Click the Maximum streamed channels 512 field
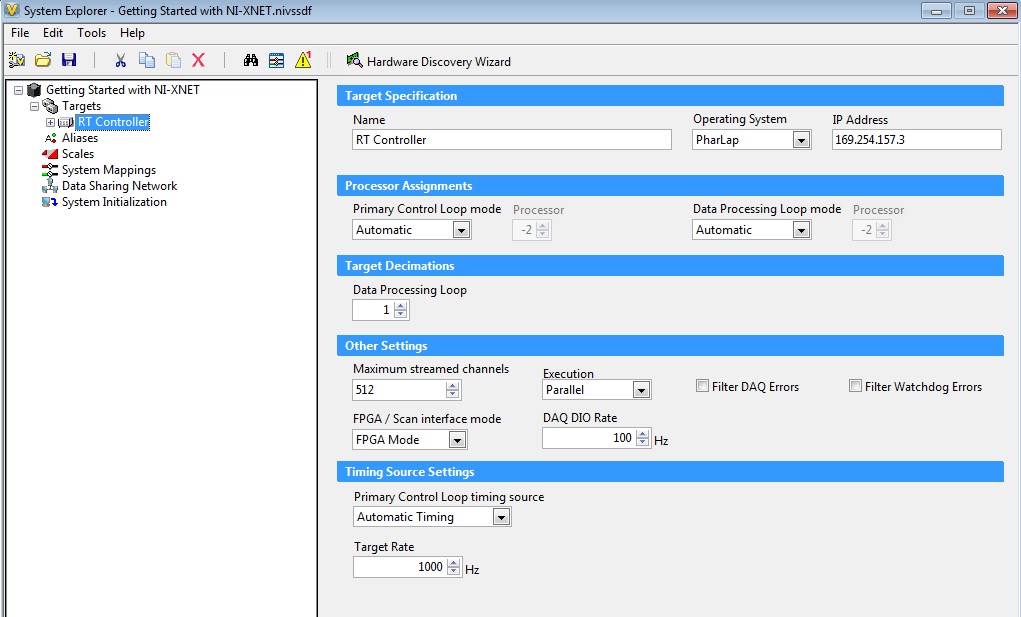 pyautogui.click(x=400, y=390)
